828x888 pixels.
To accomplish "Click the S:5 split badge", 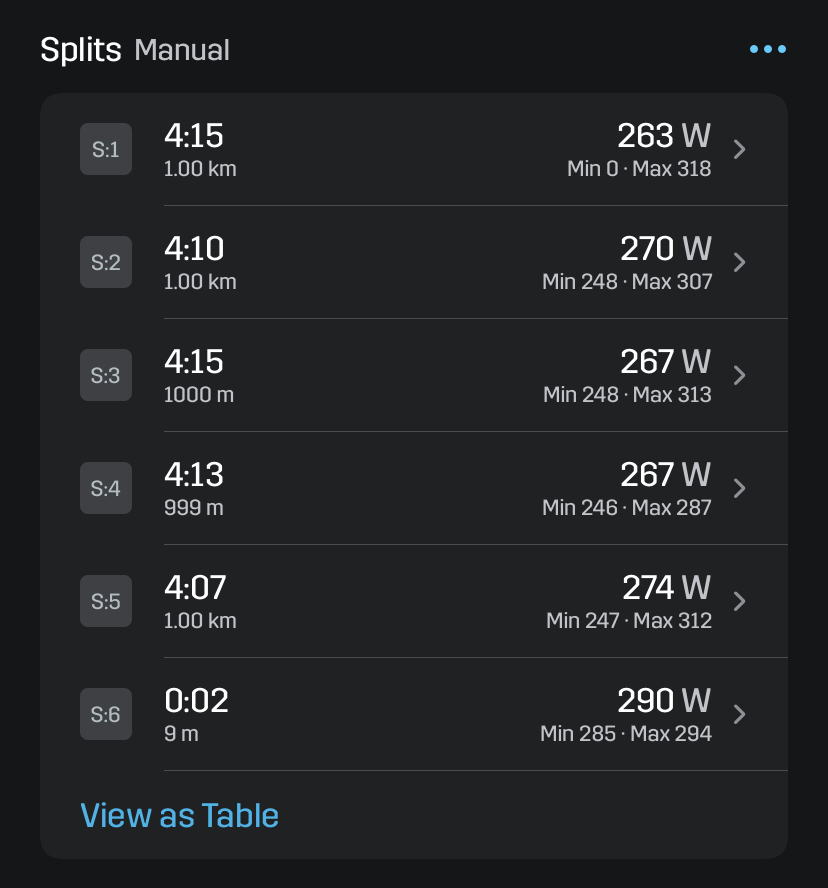I will 106,601.
